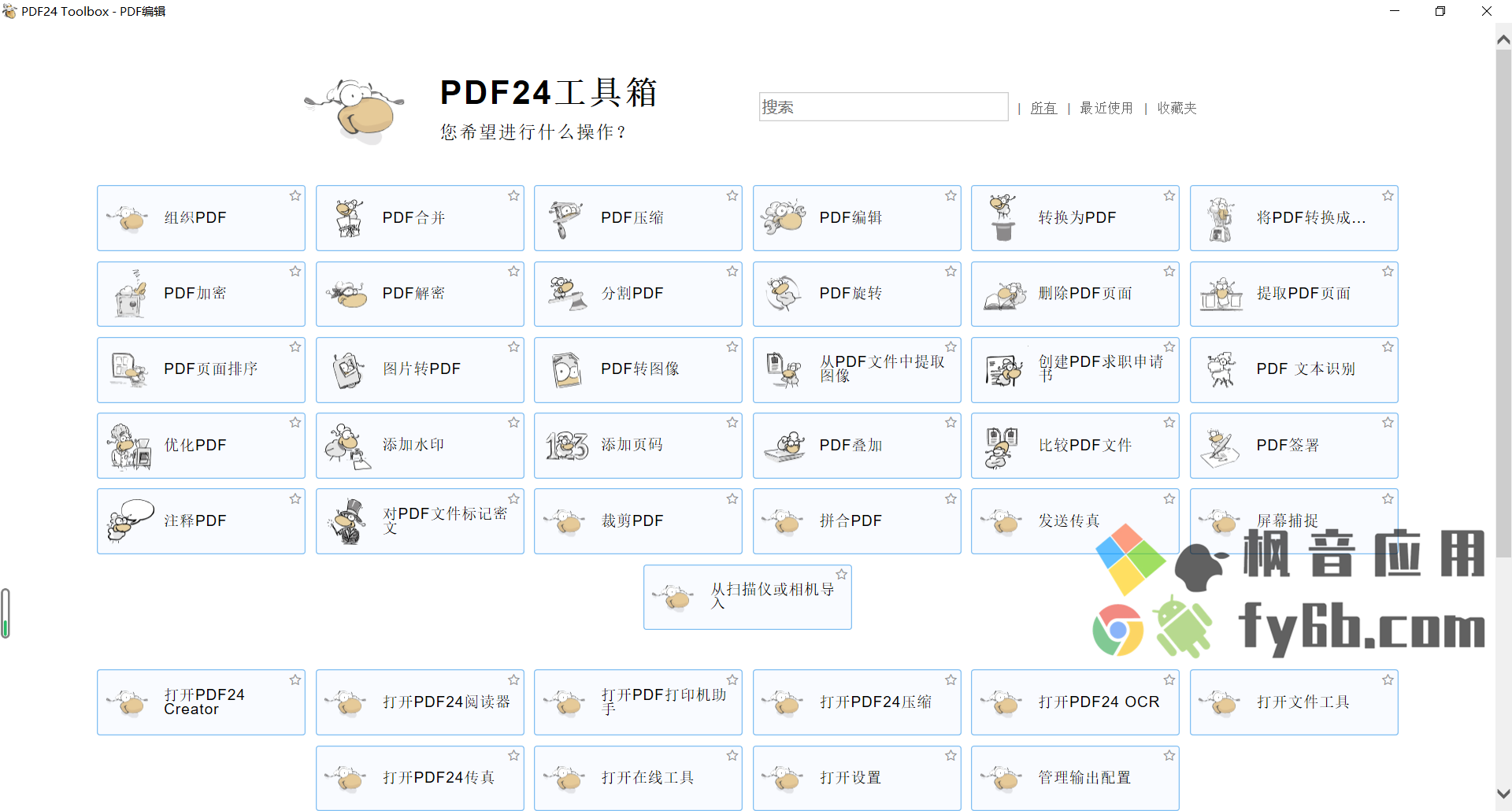
Task: Click the 从PDF文件中提取图像 icon
Action: click(x=784, y=369)
